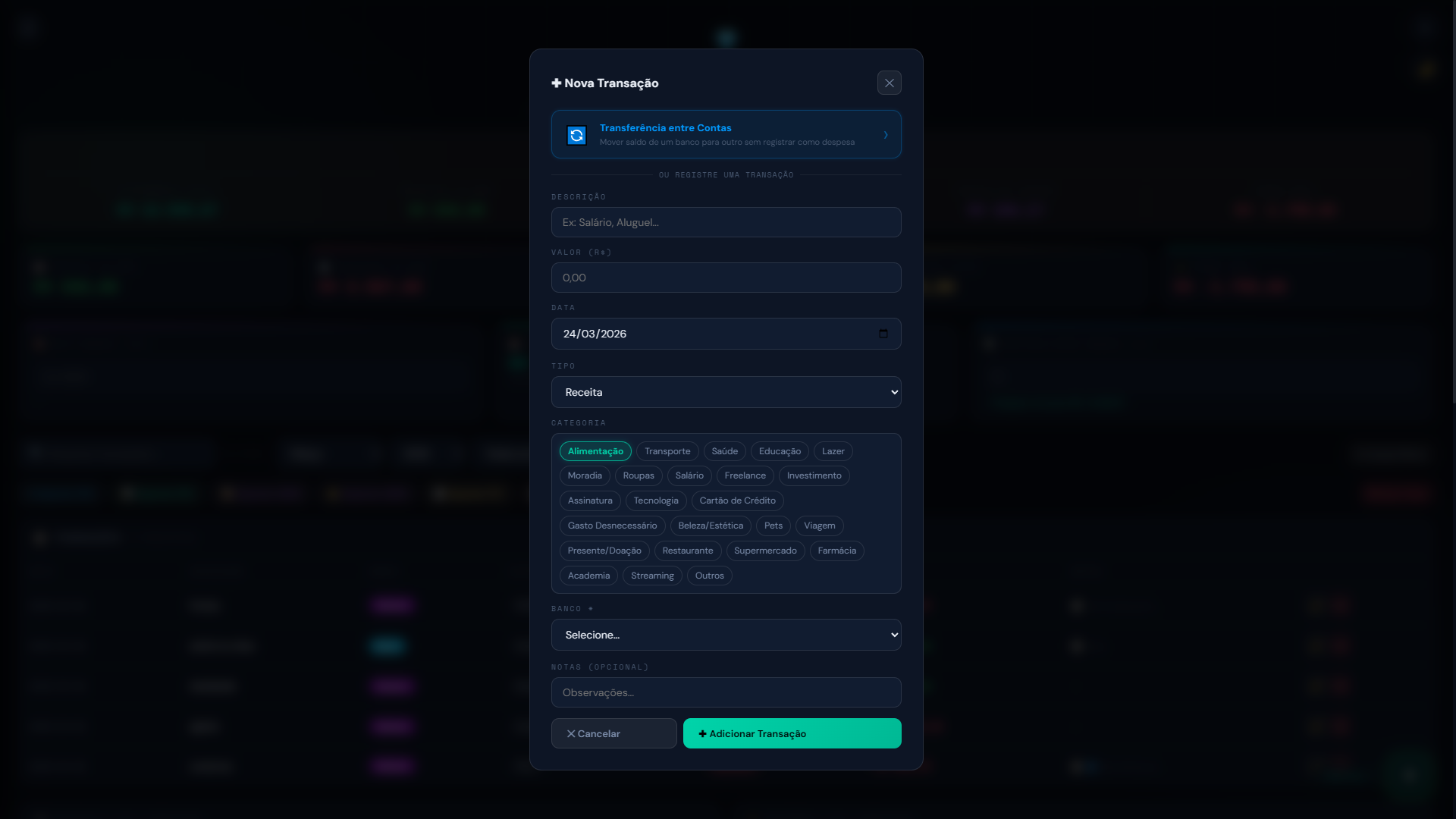
Task: Click the chevron arrow on transfer banner
Action: (886, 135)
